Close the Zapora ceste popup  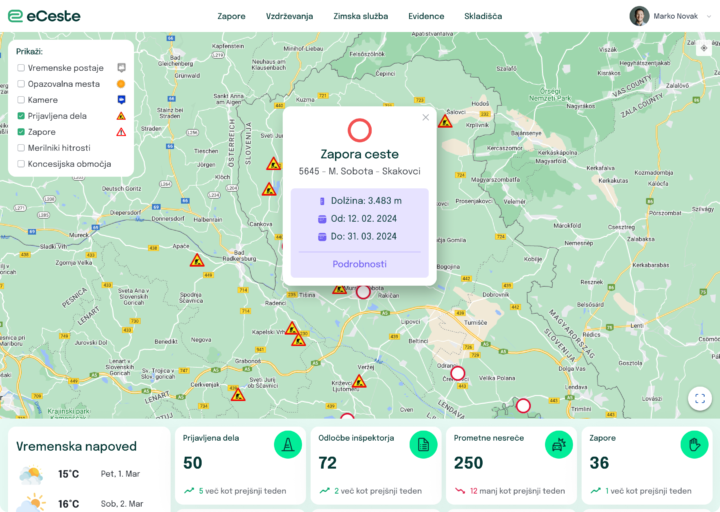pyautogui.click(x=426, y=118)
